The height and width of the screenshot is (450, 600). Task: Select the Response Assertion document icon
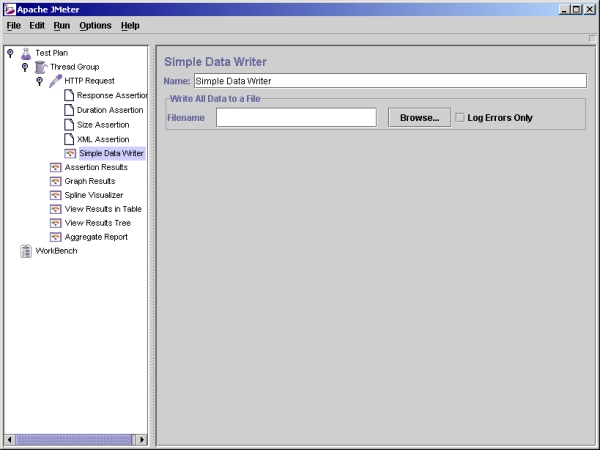pos(69,95)
